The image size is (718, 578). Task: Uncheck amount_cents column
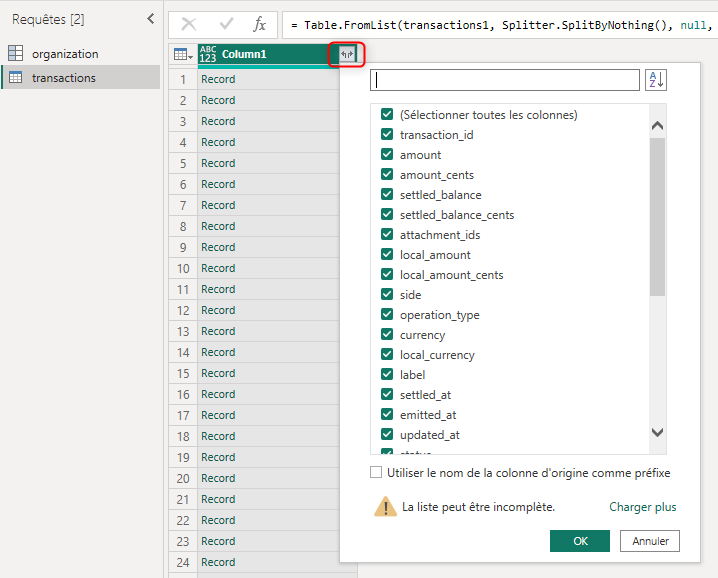387,174
